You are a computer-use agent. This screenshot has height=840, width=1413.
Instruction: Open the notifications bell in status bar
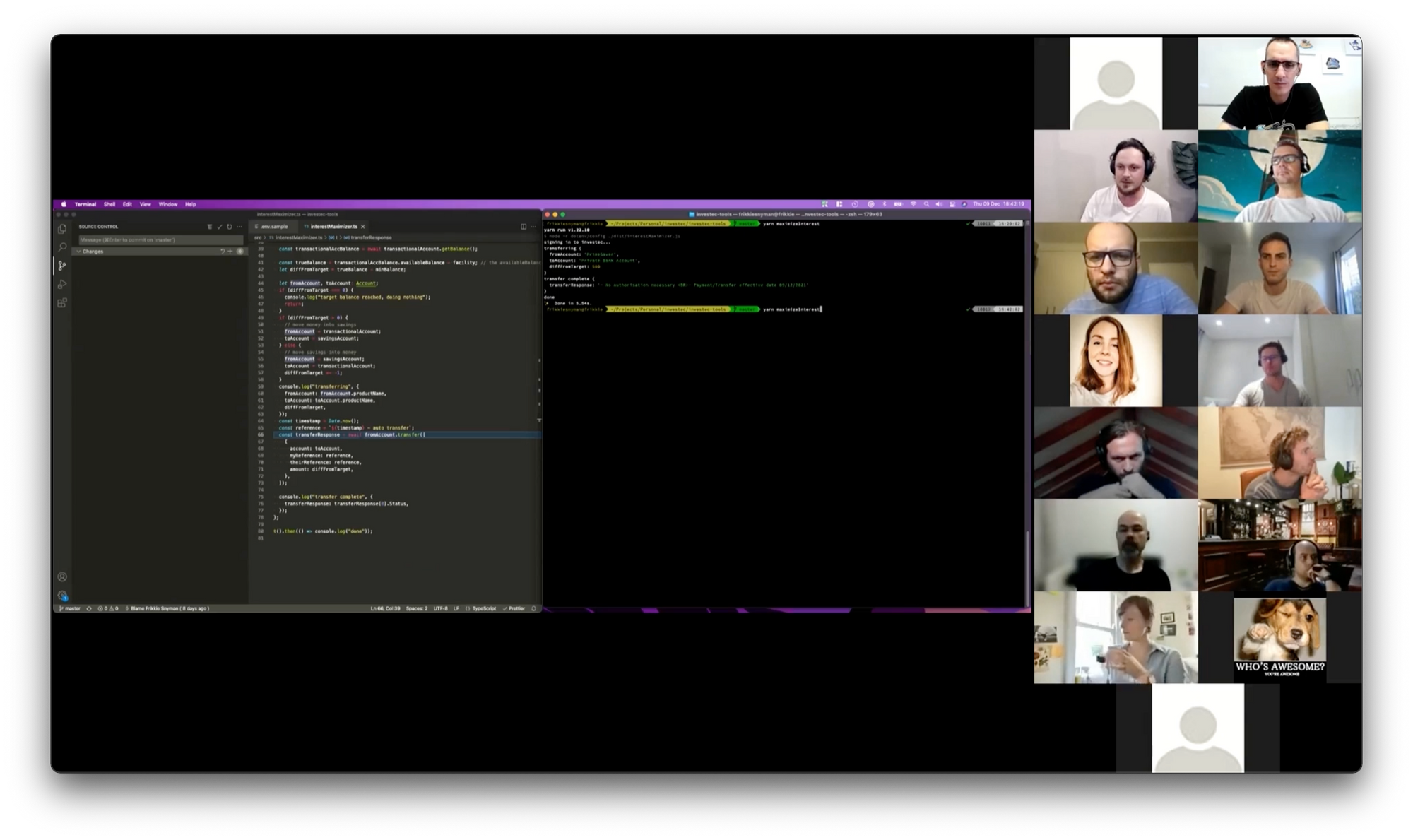pos(533,608)
